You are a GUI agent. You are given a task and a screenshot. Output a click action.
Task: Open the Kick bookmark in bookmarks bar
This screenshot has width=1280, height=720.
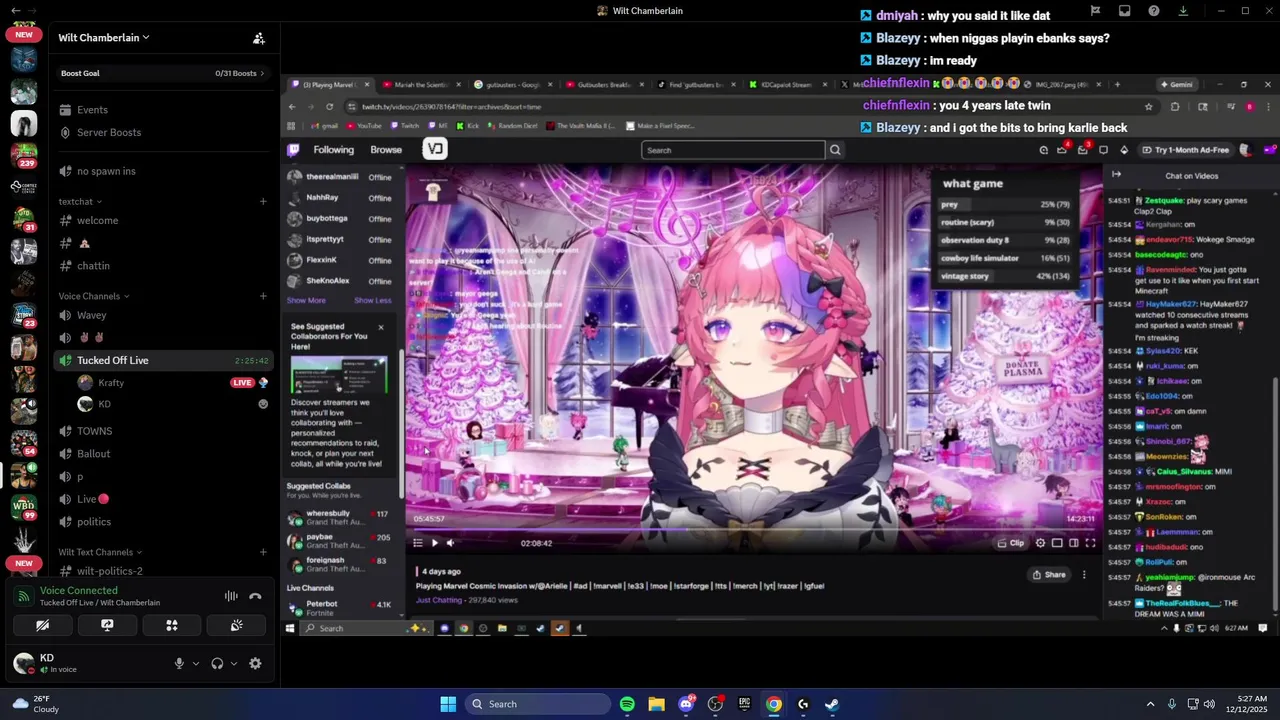click(468, 126)
